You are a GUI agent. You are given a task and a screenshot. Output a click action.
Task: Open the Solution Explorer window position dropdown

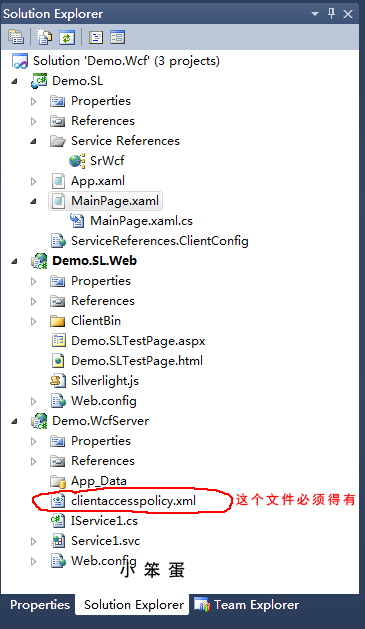tap(315, 14)
